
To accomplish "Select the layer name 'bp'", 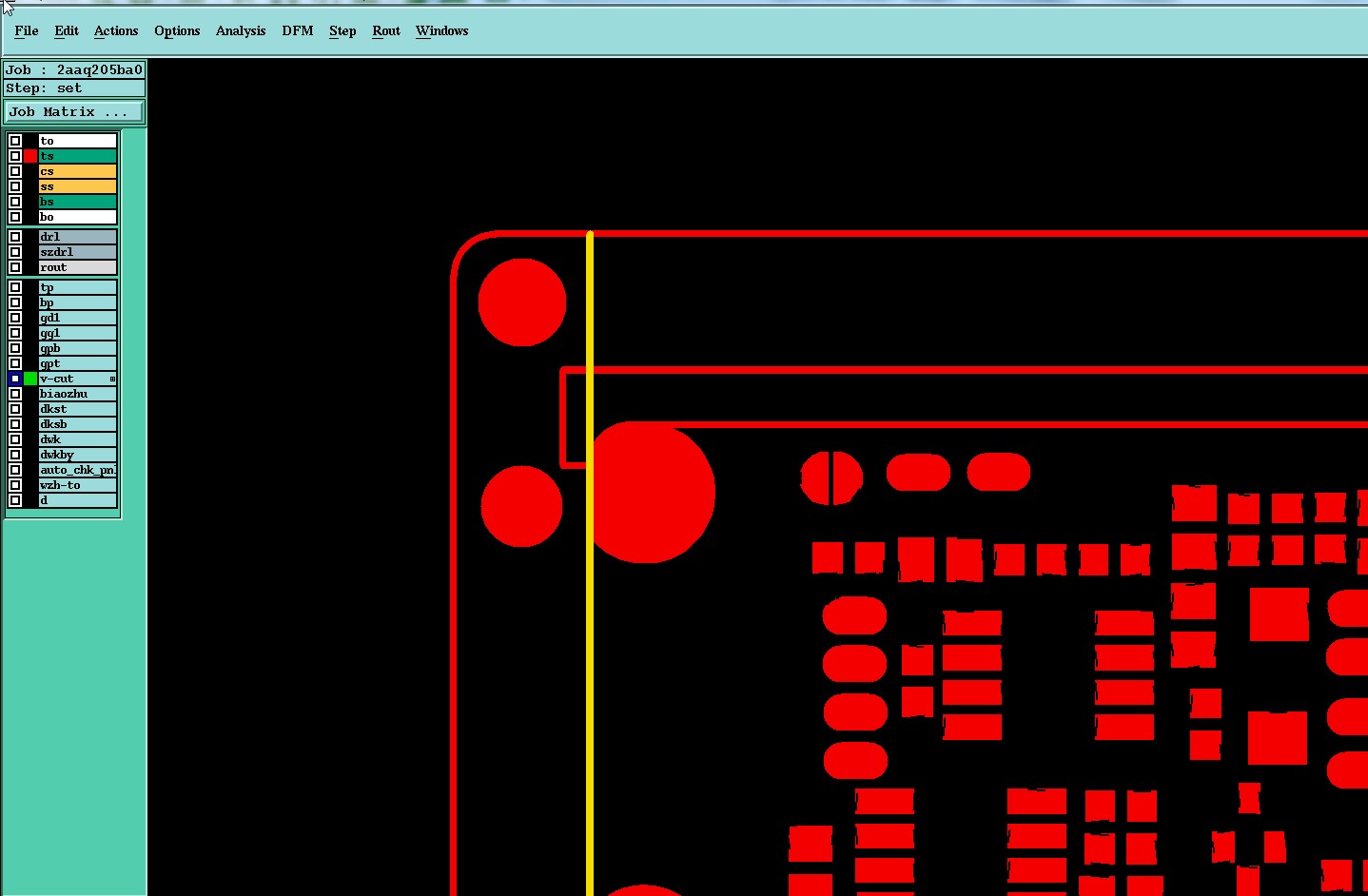I will [78, 302].
